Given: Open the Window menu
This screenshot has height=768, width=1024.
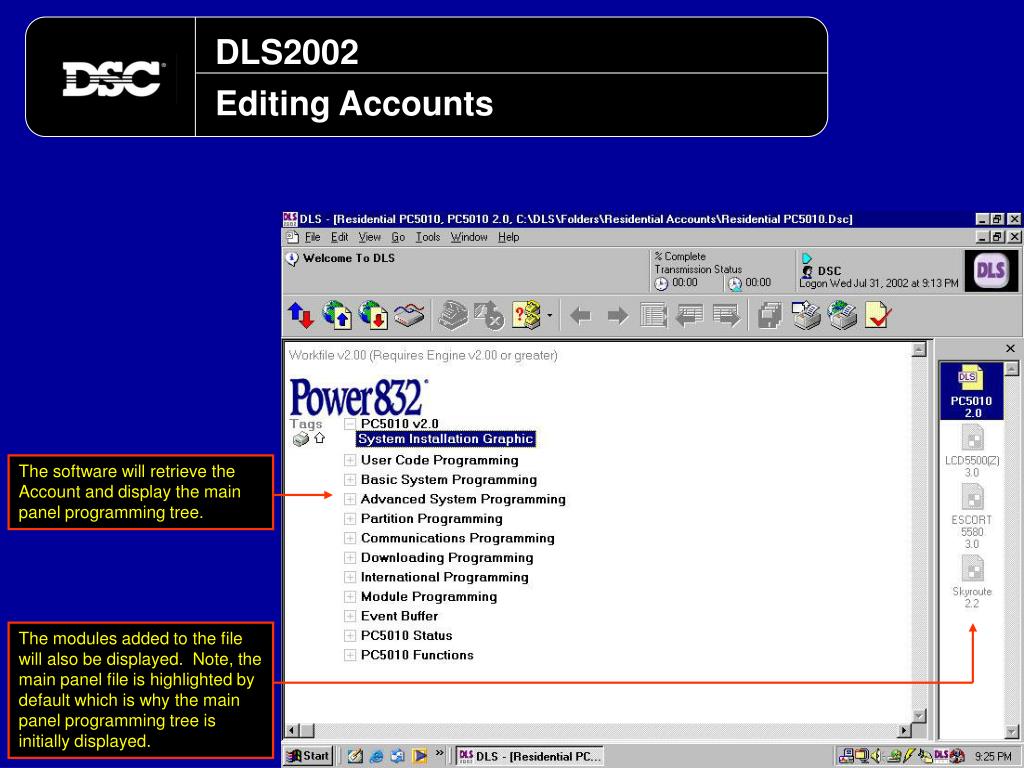Looking at the screenshot, I should (469, 237).
